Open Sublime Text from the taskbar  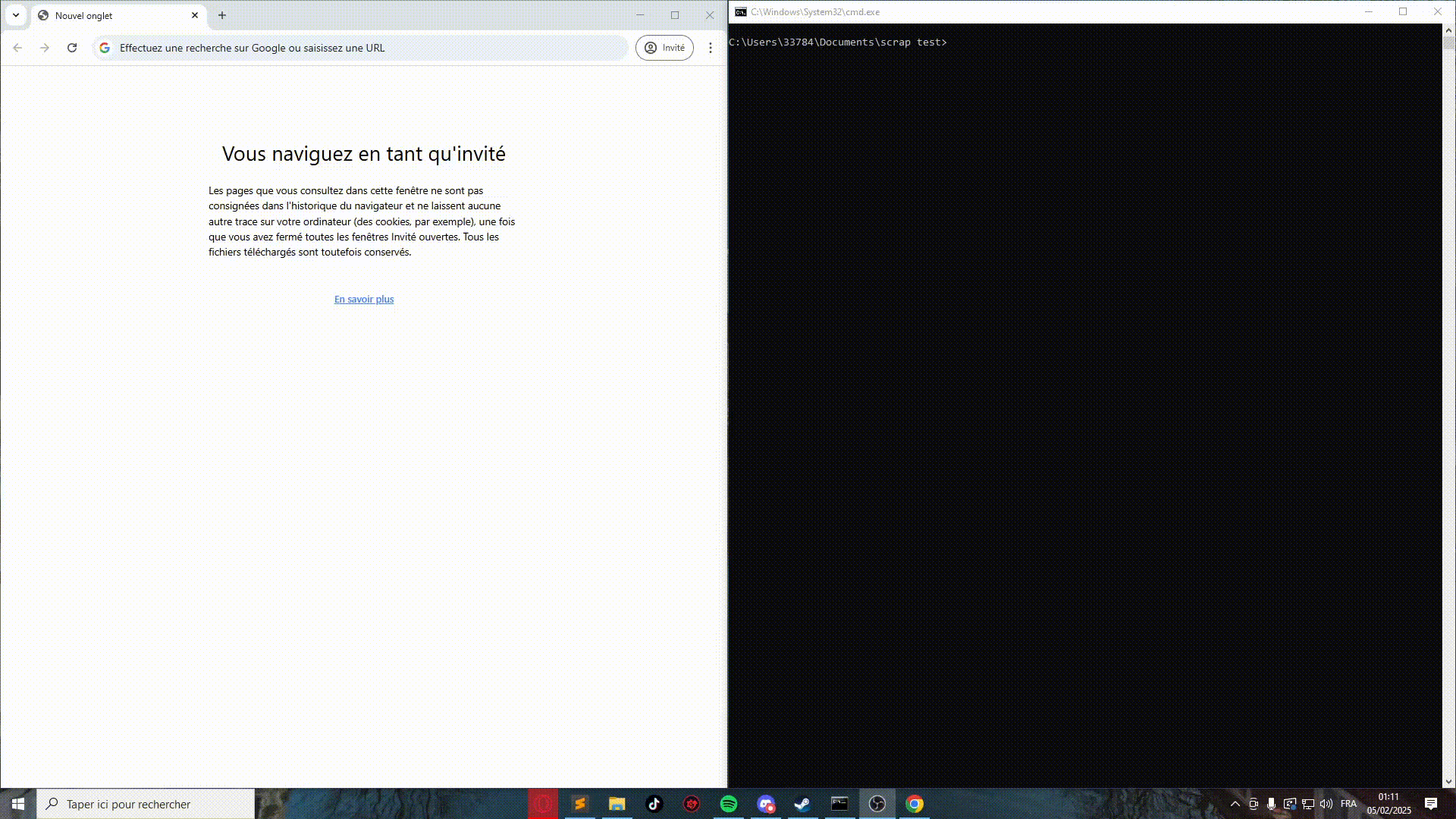pos(580,804)
